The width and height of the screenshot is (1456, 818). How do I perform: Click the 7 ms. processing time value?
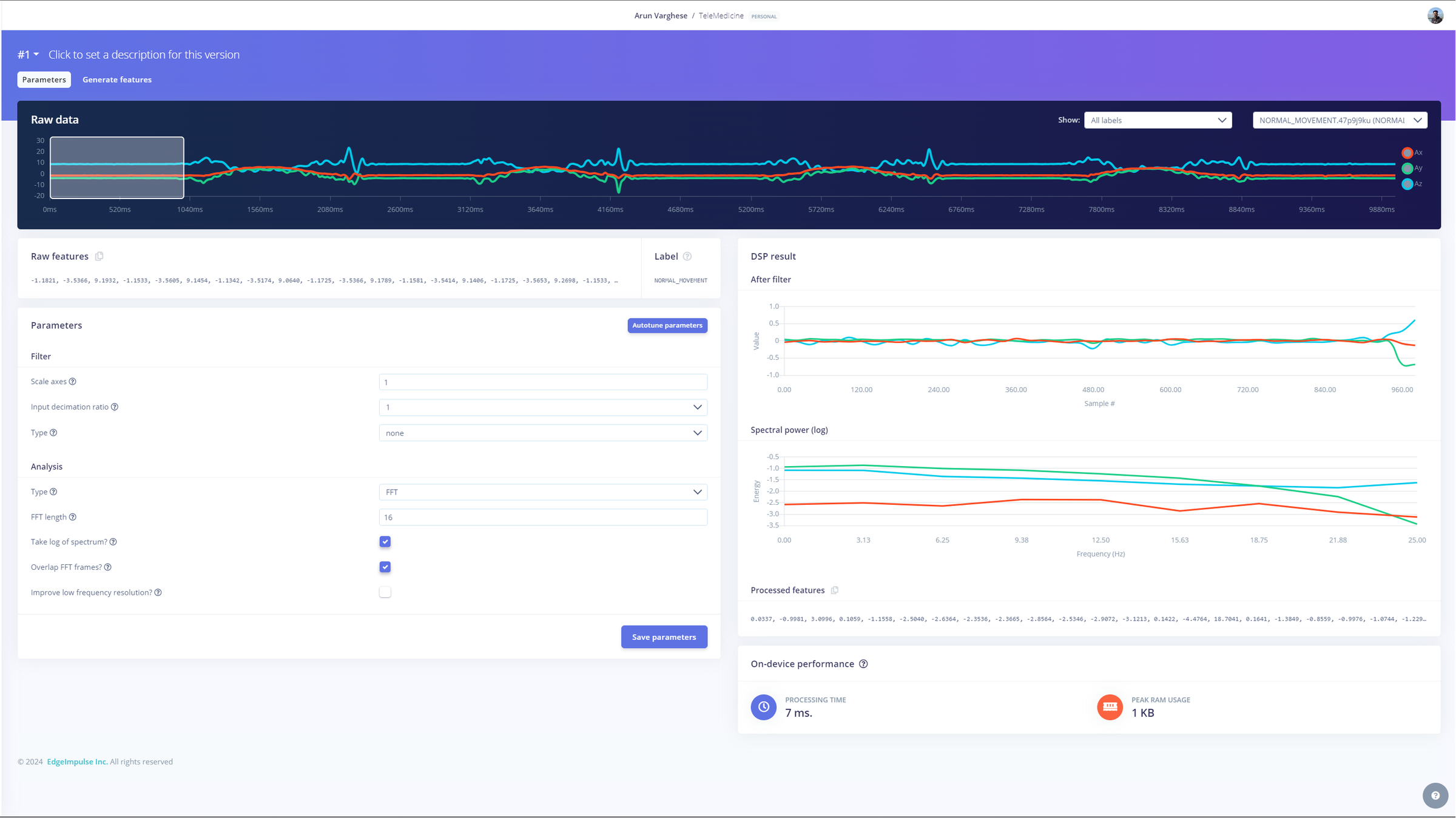pyautogui.click(x=798, y=713)
